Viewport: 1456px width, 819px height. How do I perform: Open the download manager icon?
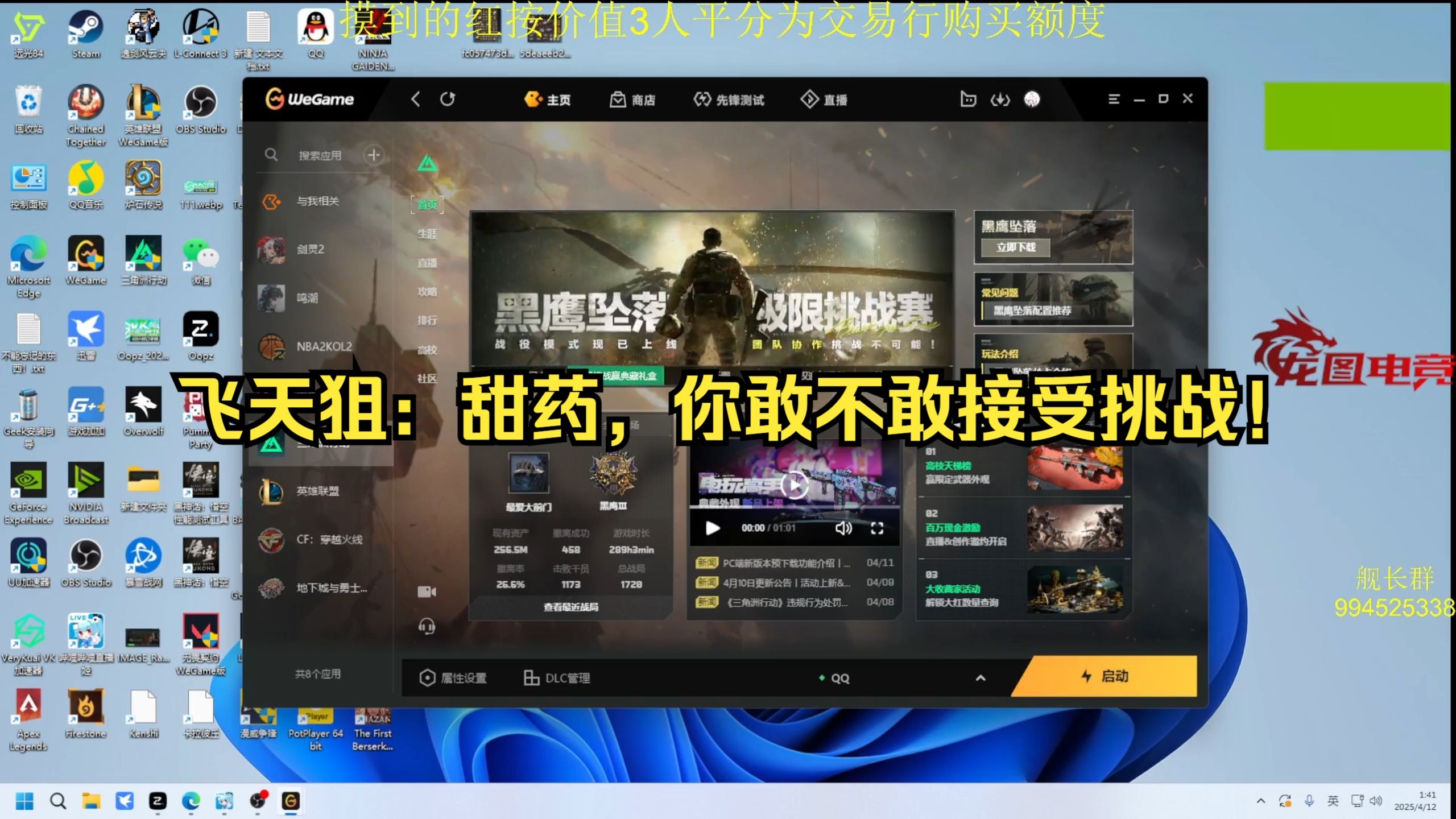click(x=1000, y=100)
